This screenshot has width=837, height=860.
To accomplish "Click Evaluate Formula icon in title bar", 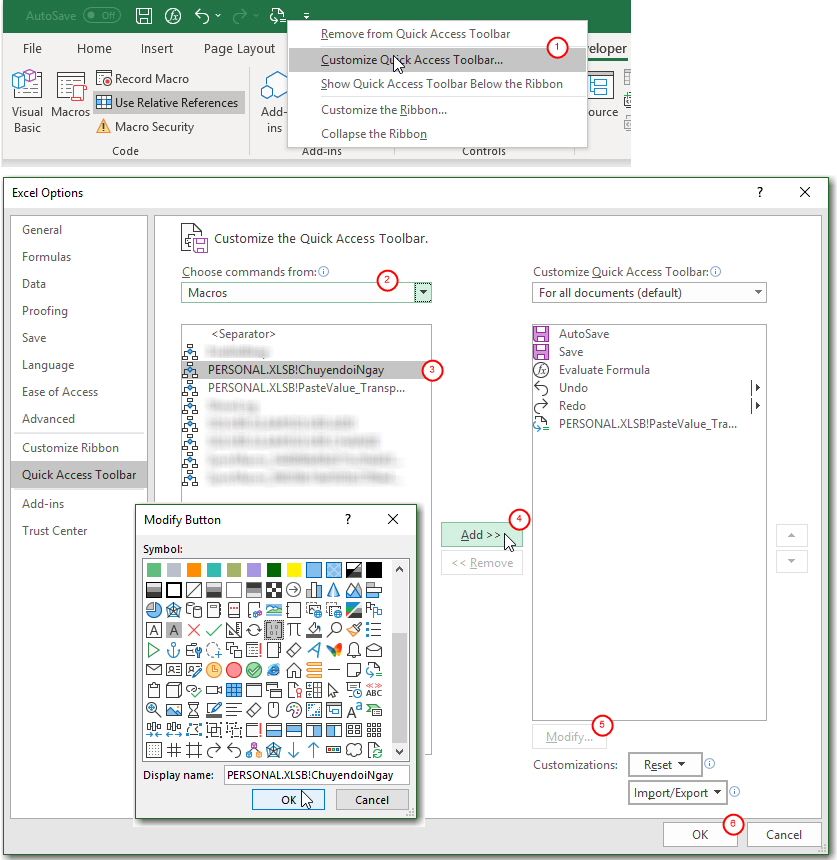I will 173,15.
